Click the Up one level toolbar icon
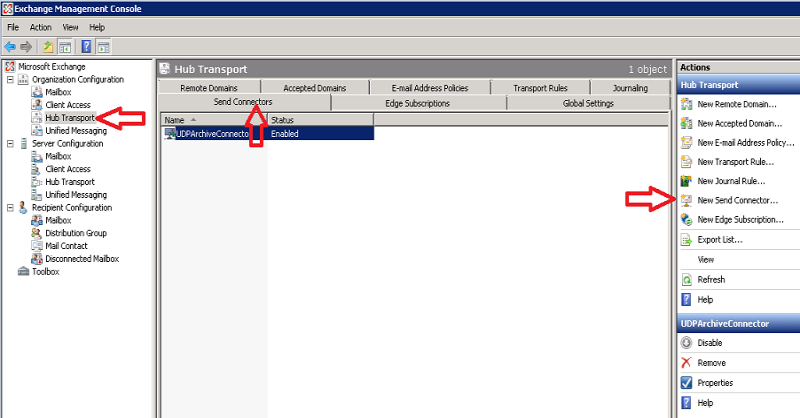800x418 pixels. pyautogui.click(x=48, y=47)
